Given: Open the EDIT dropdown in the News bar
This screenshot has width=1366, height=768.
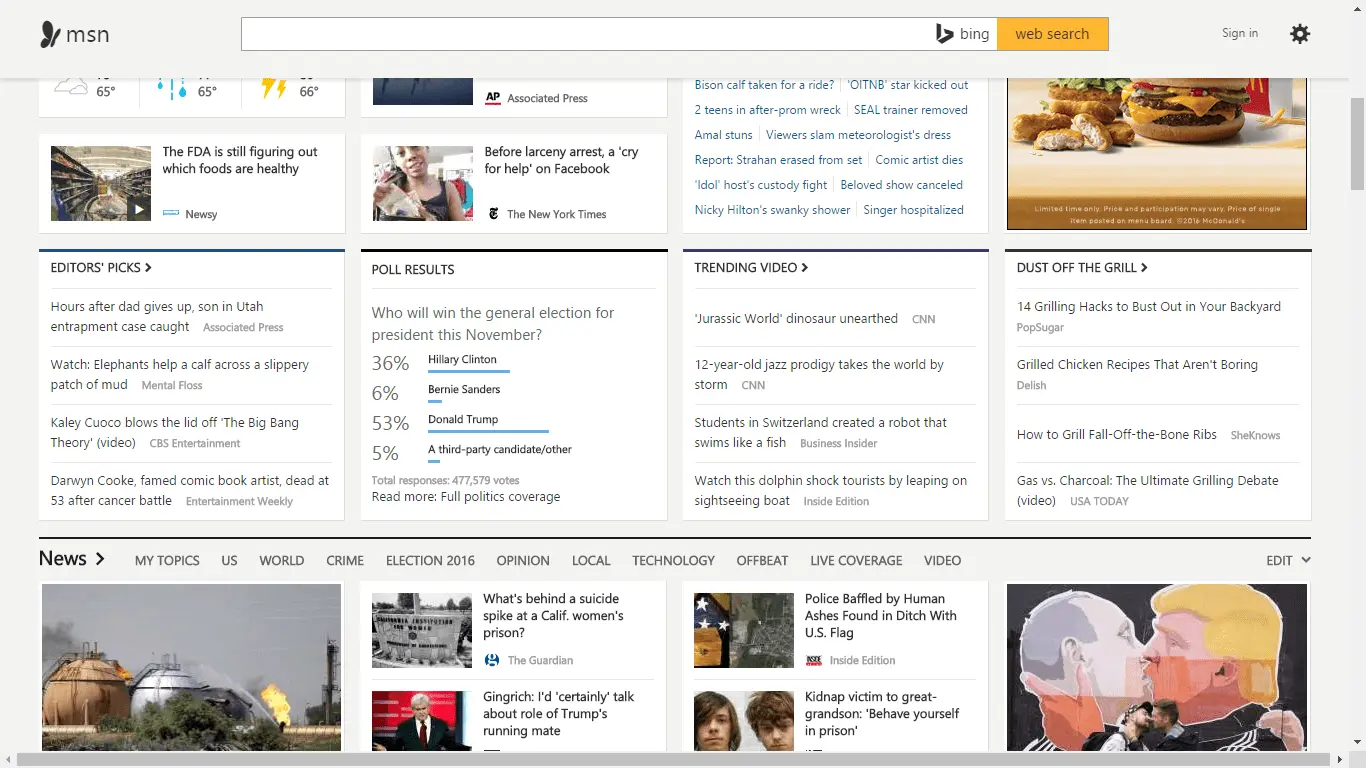Looking at the screenshot, I should click(1288, 561).
